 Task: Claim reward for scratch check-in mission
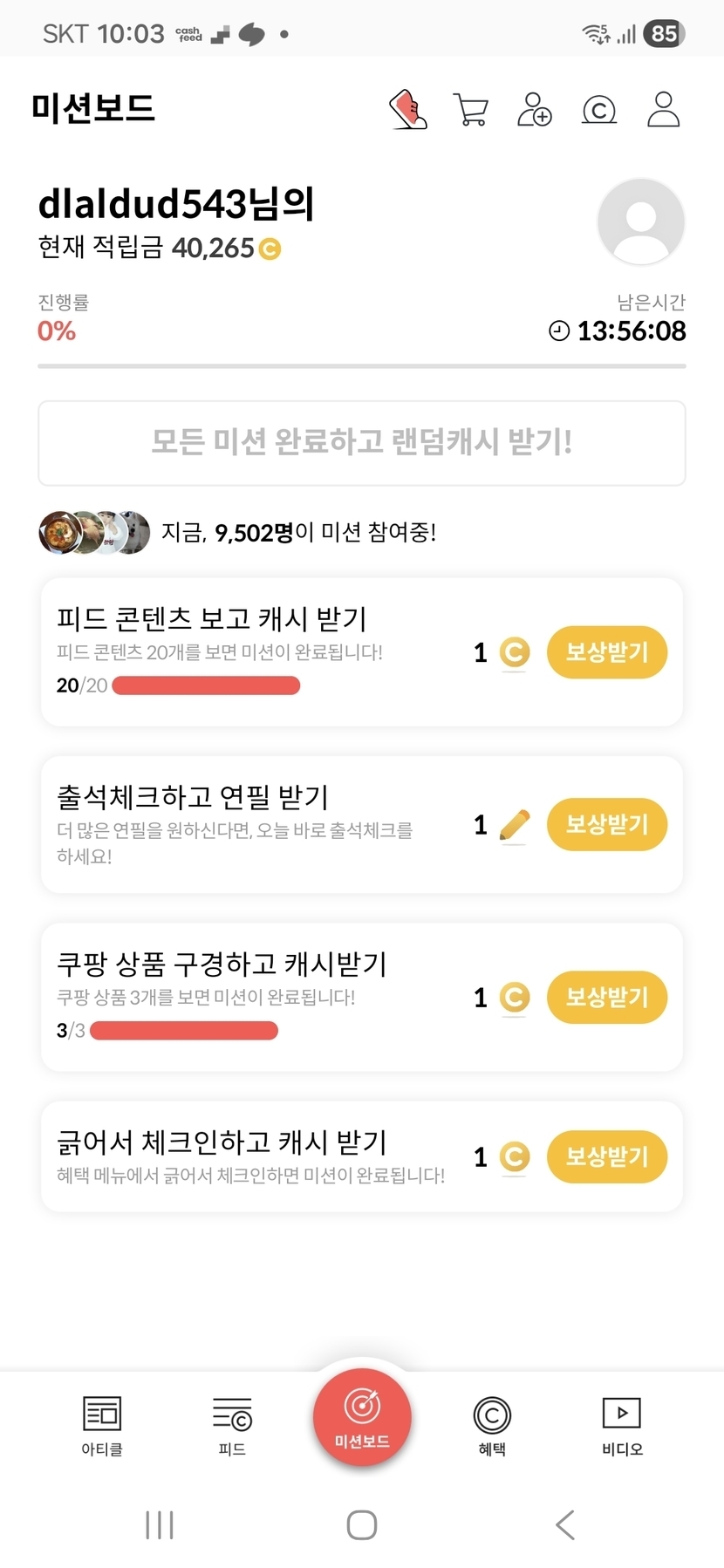(x=607, y=1156)
